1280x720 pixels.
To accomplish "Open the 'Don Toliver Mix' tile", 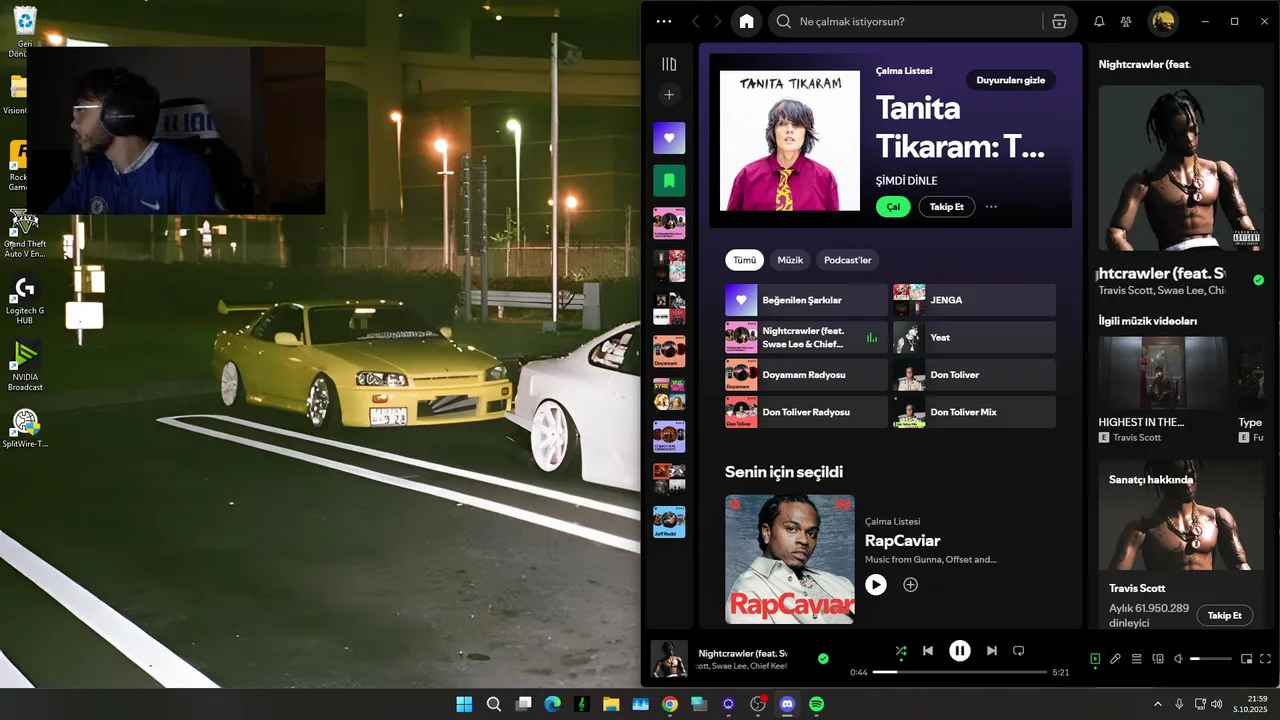I will pyautogui.click(x=974, y=412).
